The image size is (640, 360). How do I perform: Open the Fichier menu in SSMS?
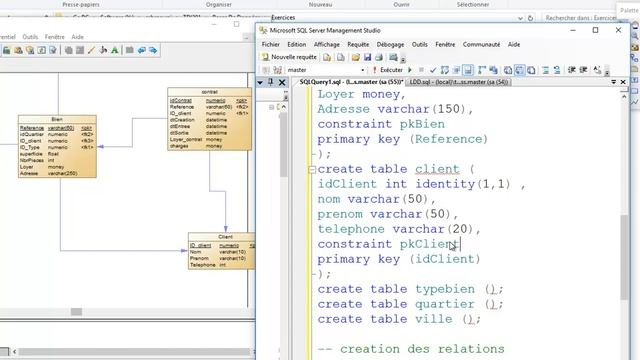coord(271,44)
